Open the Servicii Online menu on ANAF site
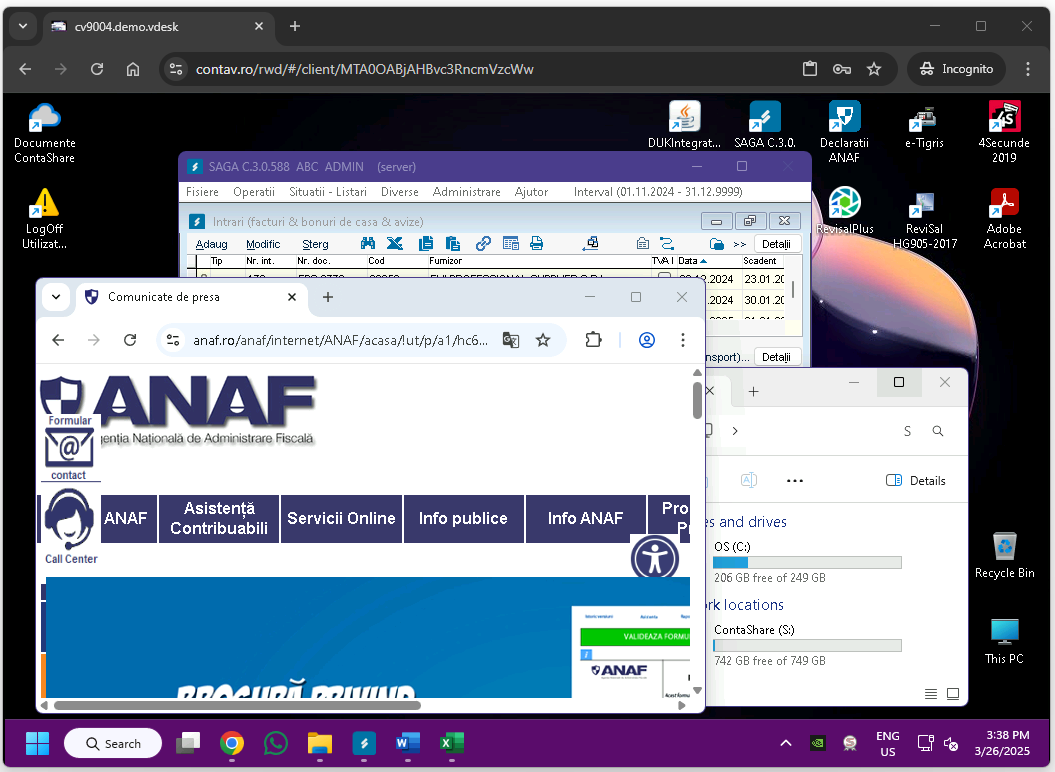Viewport: 1055px width, 772px height. [x=341, y=518]
